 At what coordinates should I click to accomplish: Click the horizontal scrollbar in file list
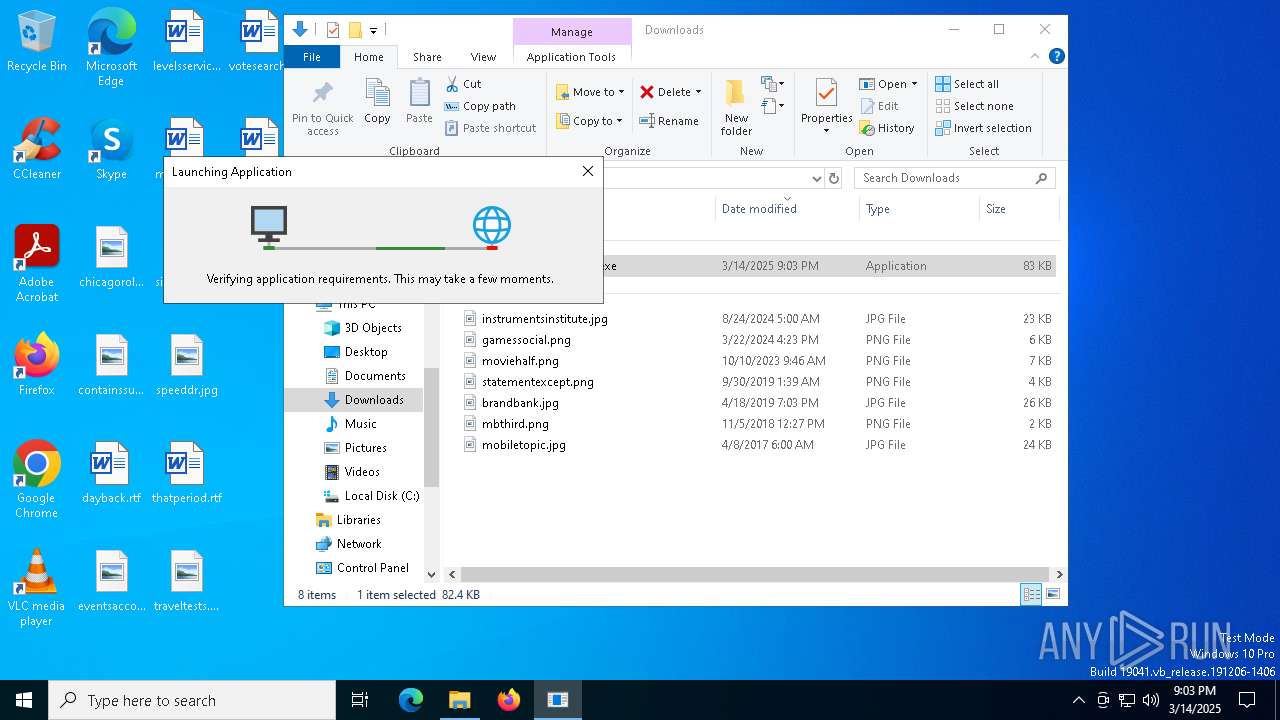[755, 575]
